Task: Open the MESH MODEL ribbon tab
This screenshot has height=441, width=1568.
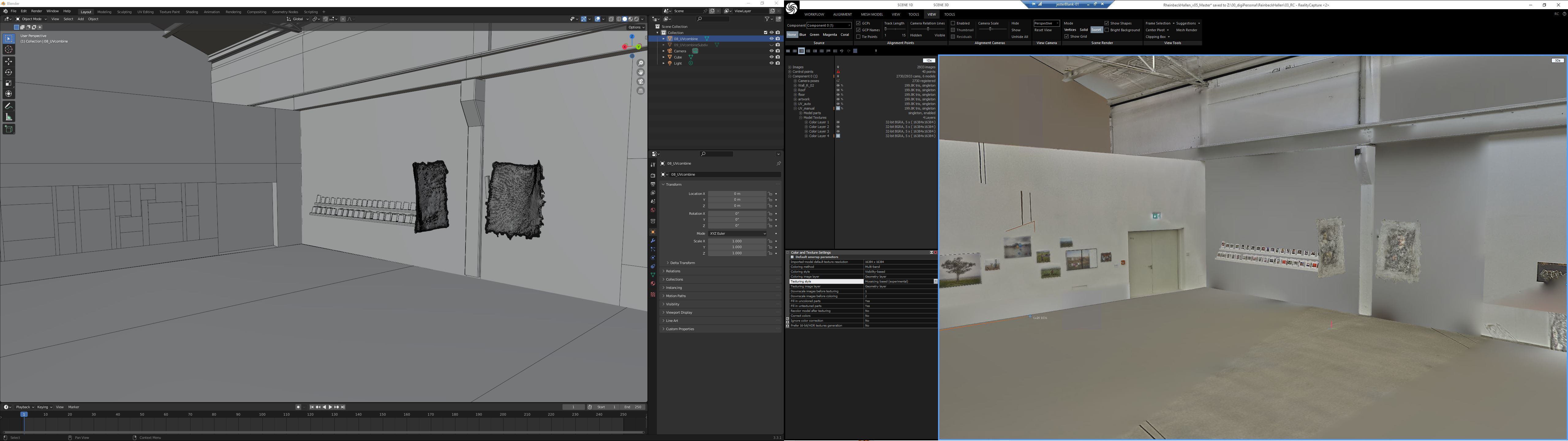Action: [x=872, y=15]
